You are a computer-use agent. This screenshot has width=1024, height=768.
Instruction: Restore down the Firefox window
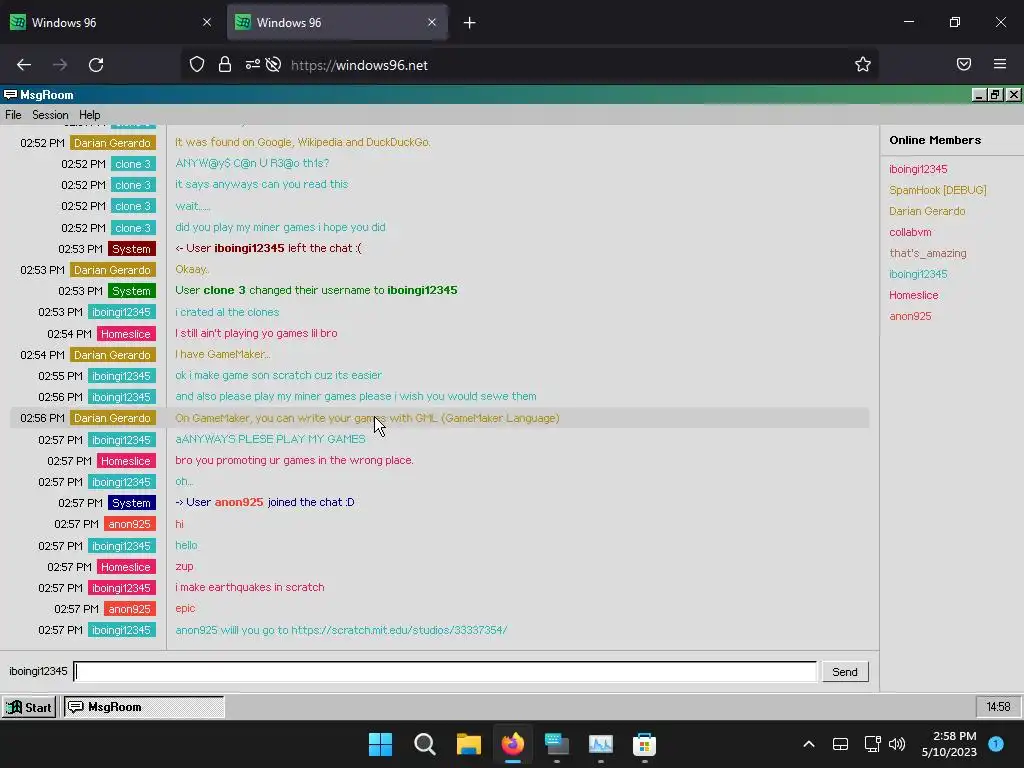(x=955, y=22)
